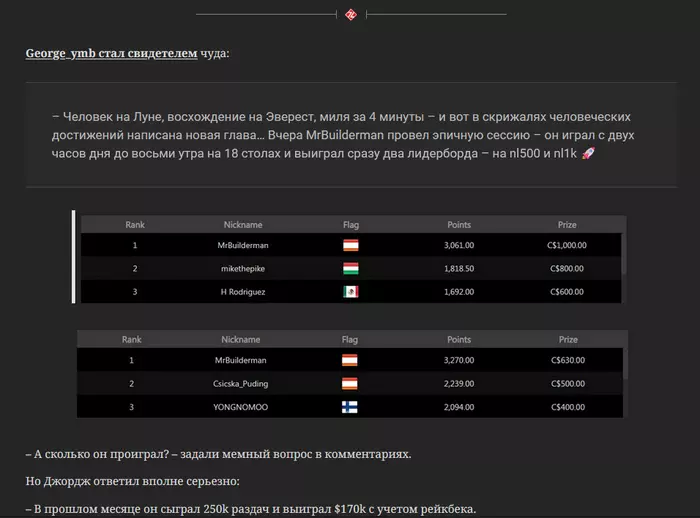
Task: Click the C$1,000.00 prize cell
Action: click(567, 245)
